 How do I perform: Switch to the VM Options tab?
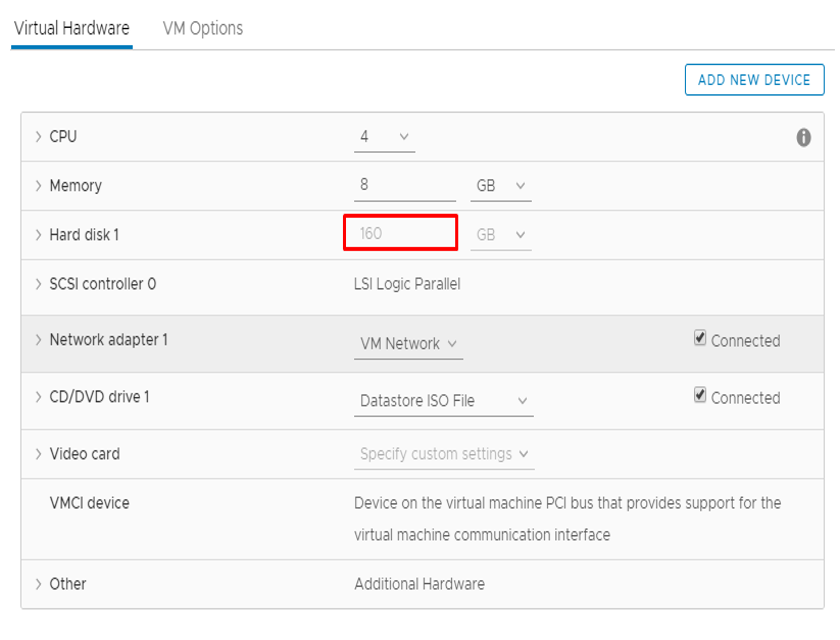203,28
